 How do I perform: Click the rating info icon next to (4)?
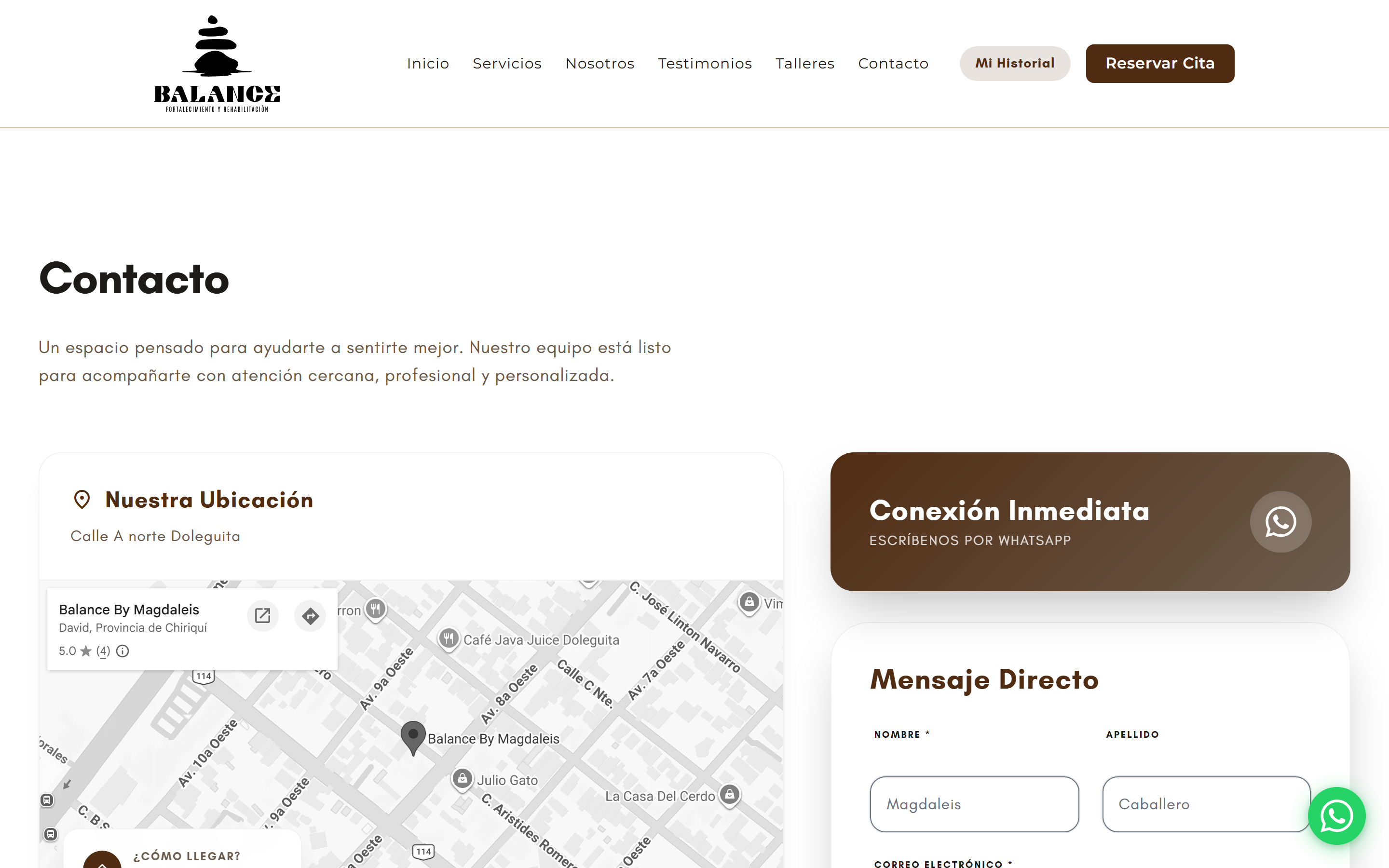pyautogui.click(x=122, y=651)
